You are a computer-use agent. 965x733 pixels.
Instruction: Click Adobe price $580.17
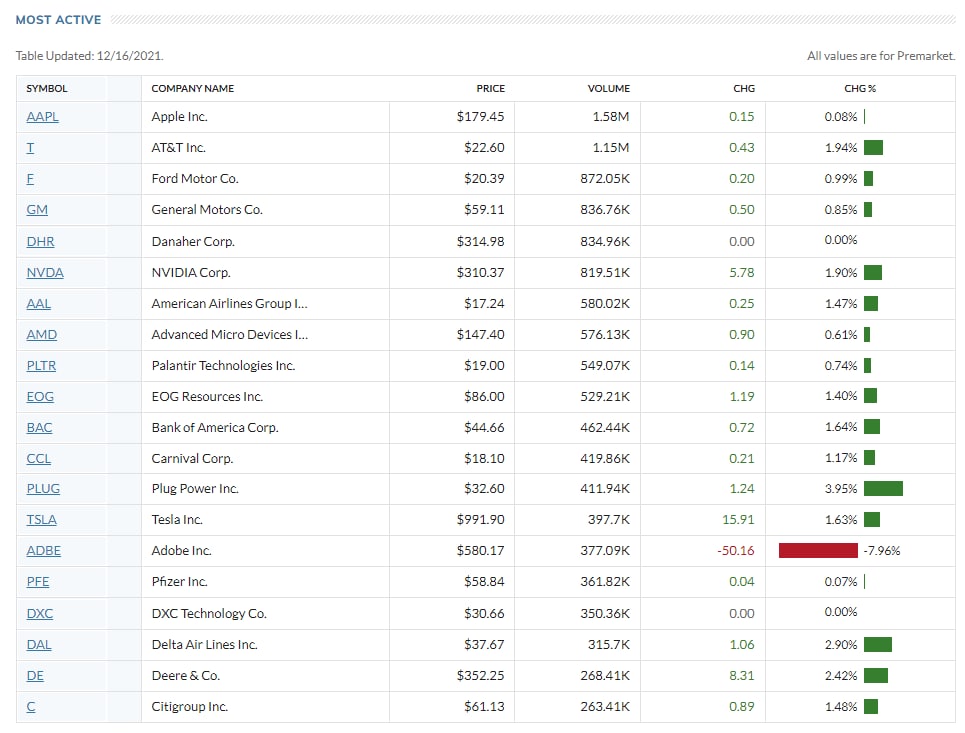click(481, 550)
